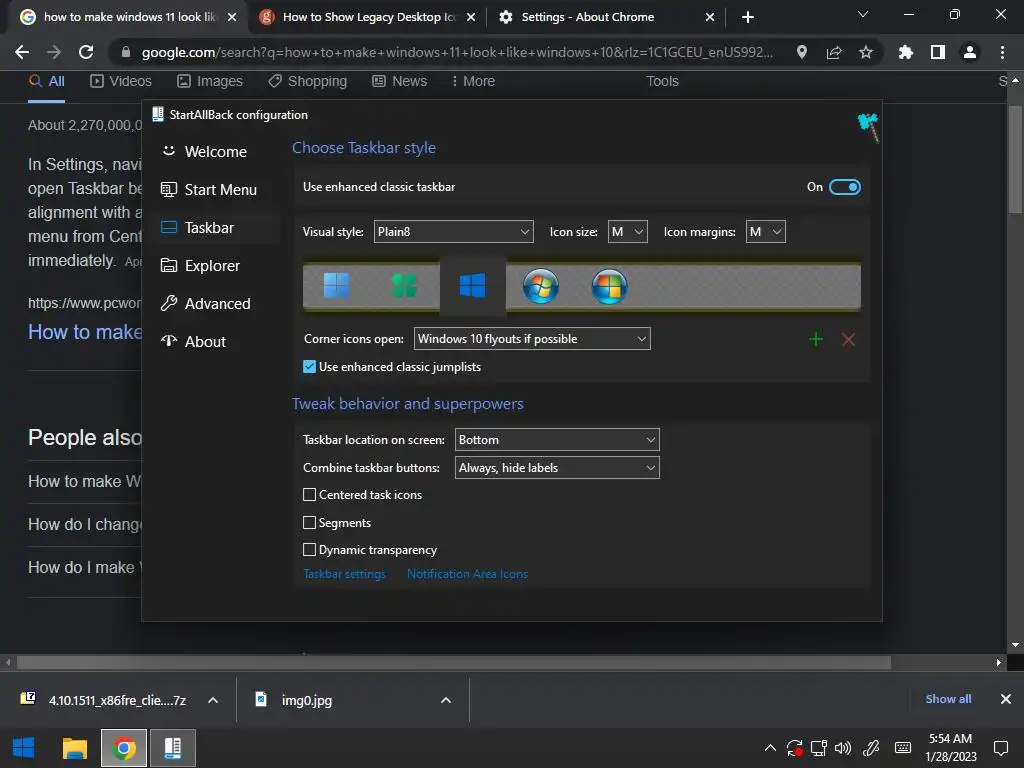Open Taskbar location on screen dropdown
The image size is (1024, 768).
click(557, 440)
